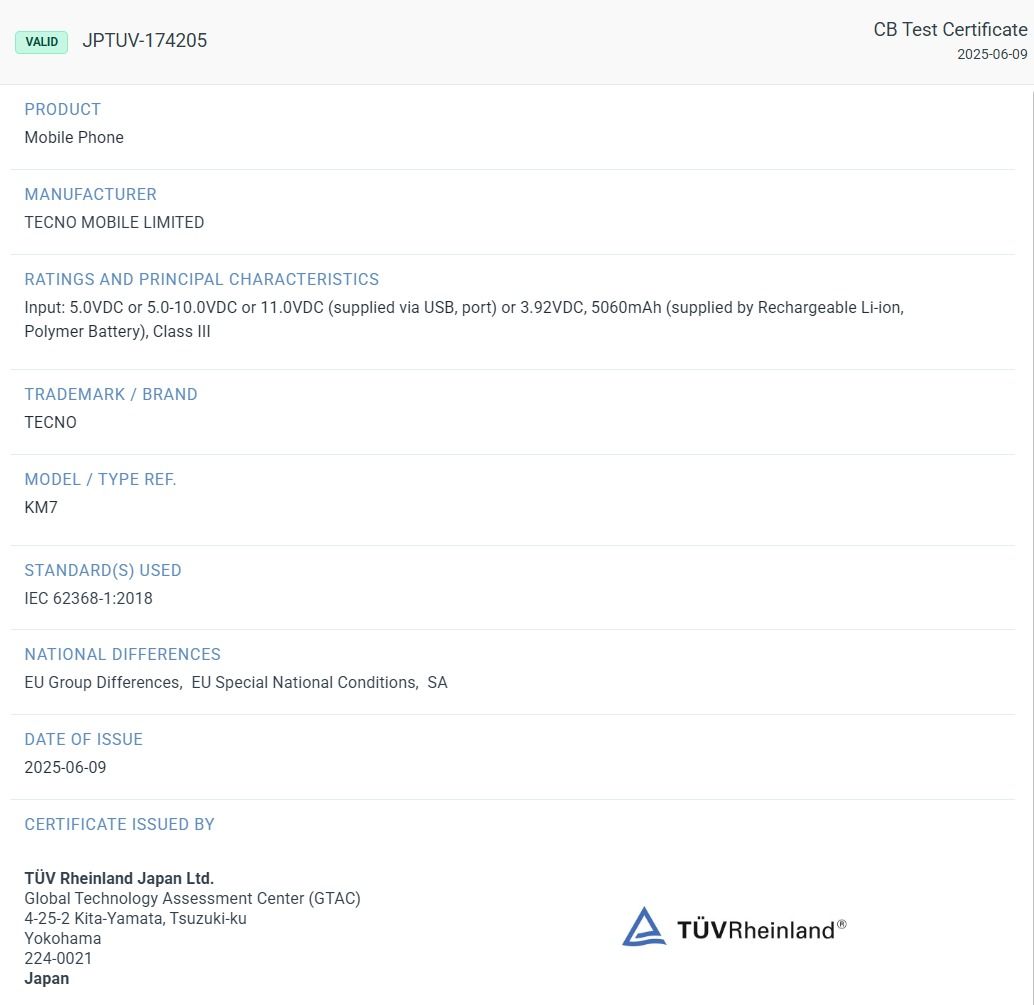Click the TRADEMARK / BRAND label
The image size is (1034, 1005).
(x=111, y=394)
